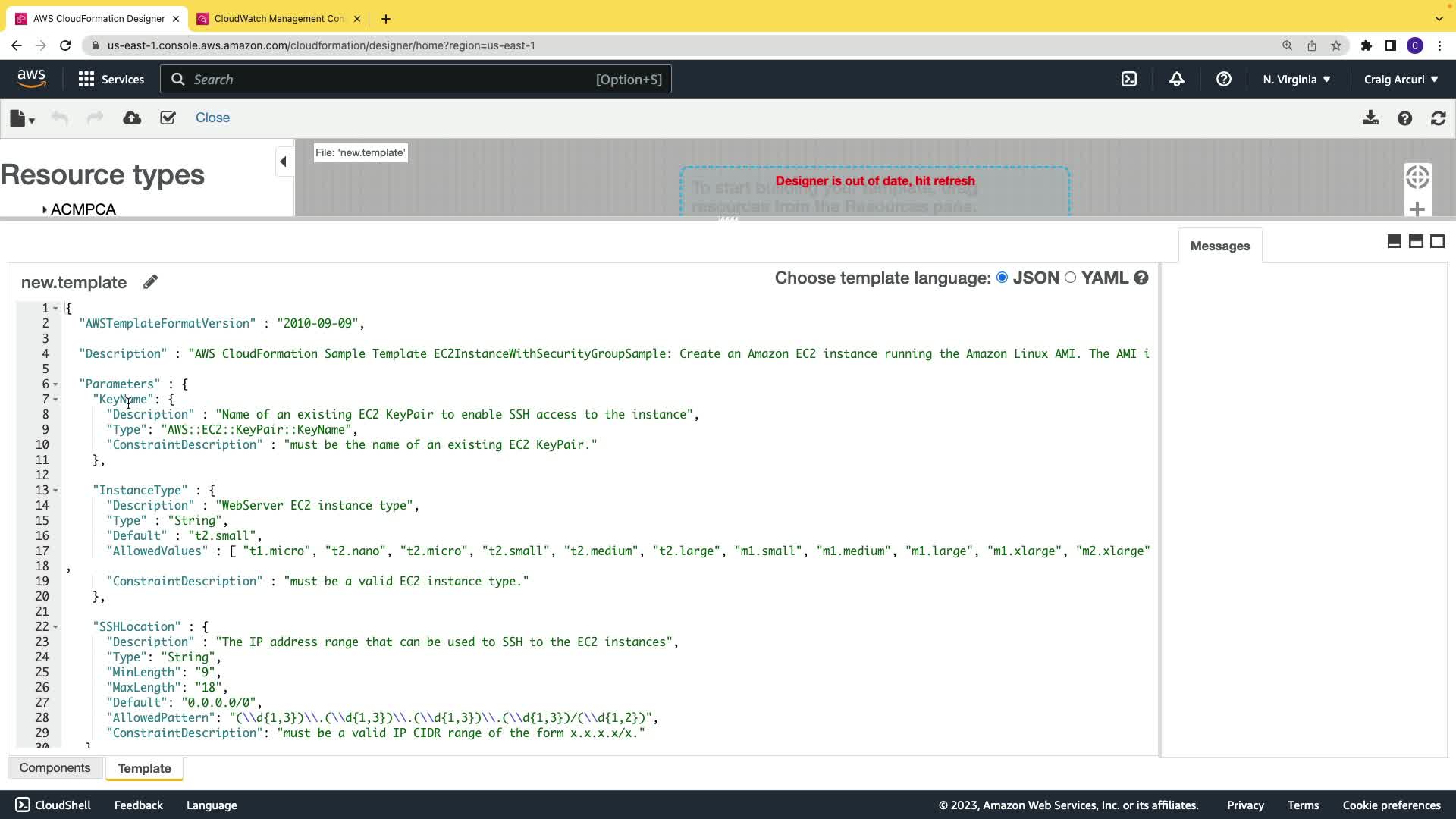Open the N. Virginia region dropdown

pyautogui.click(x=1296, y=79)
